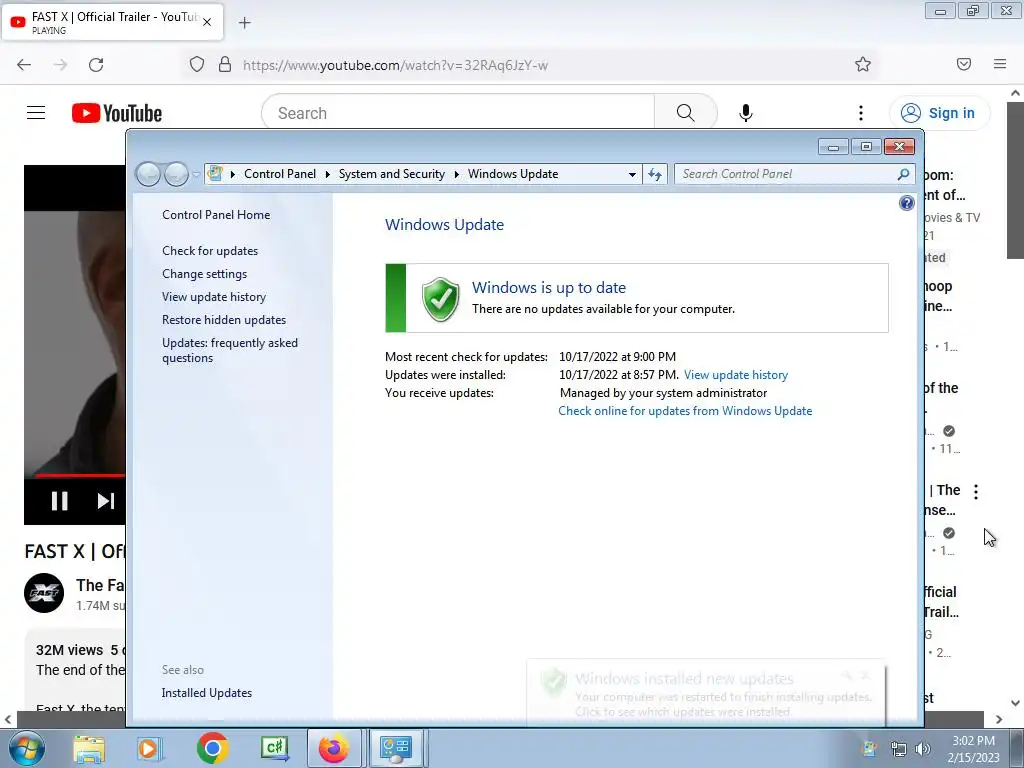1024x768 pixels.
Task: Bookmark this page with the star
Action: coord(863,64)
